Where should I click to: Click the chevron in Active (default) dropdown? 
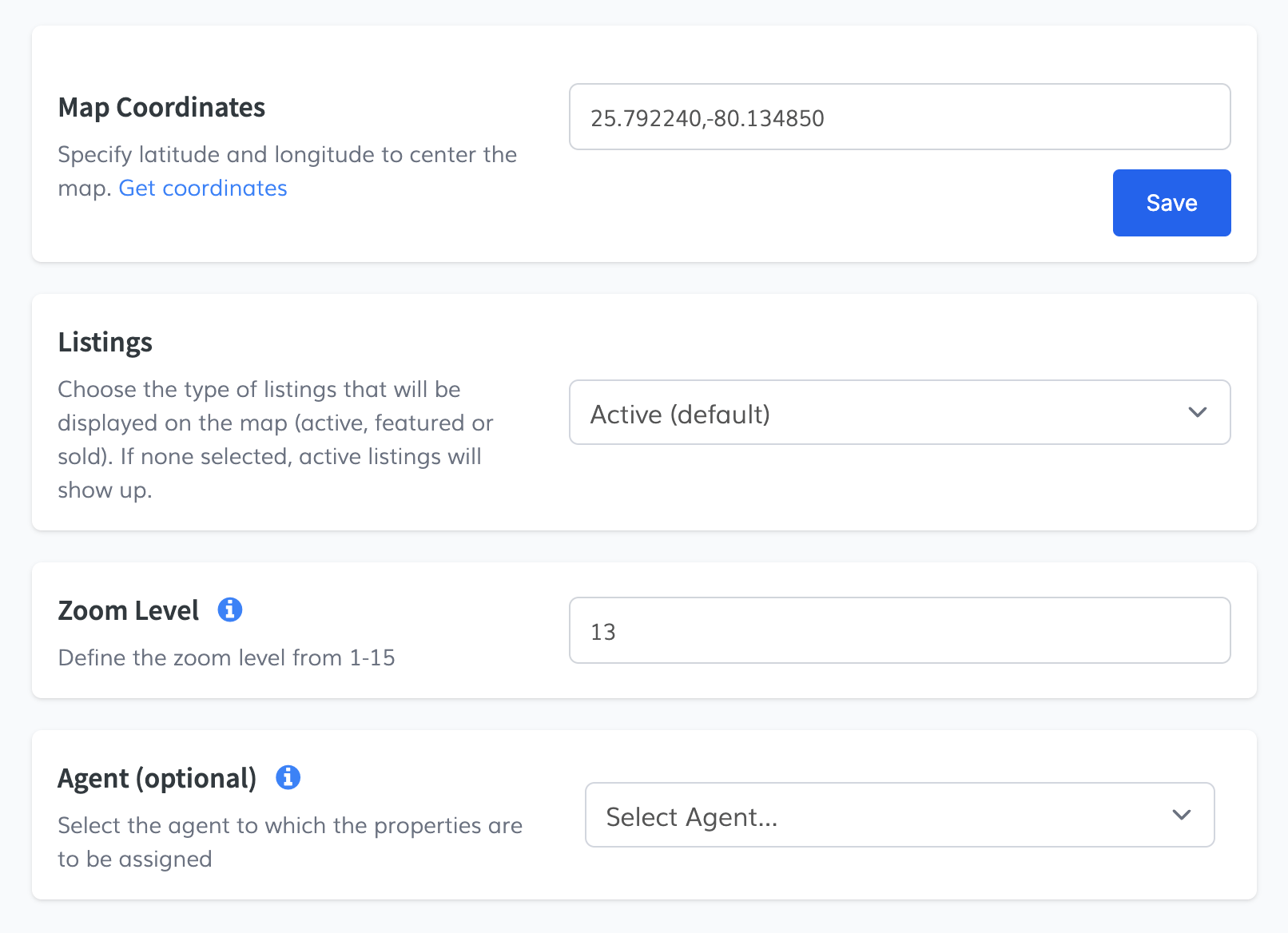(x=1197, y=413)
